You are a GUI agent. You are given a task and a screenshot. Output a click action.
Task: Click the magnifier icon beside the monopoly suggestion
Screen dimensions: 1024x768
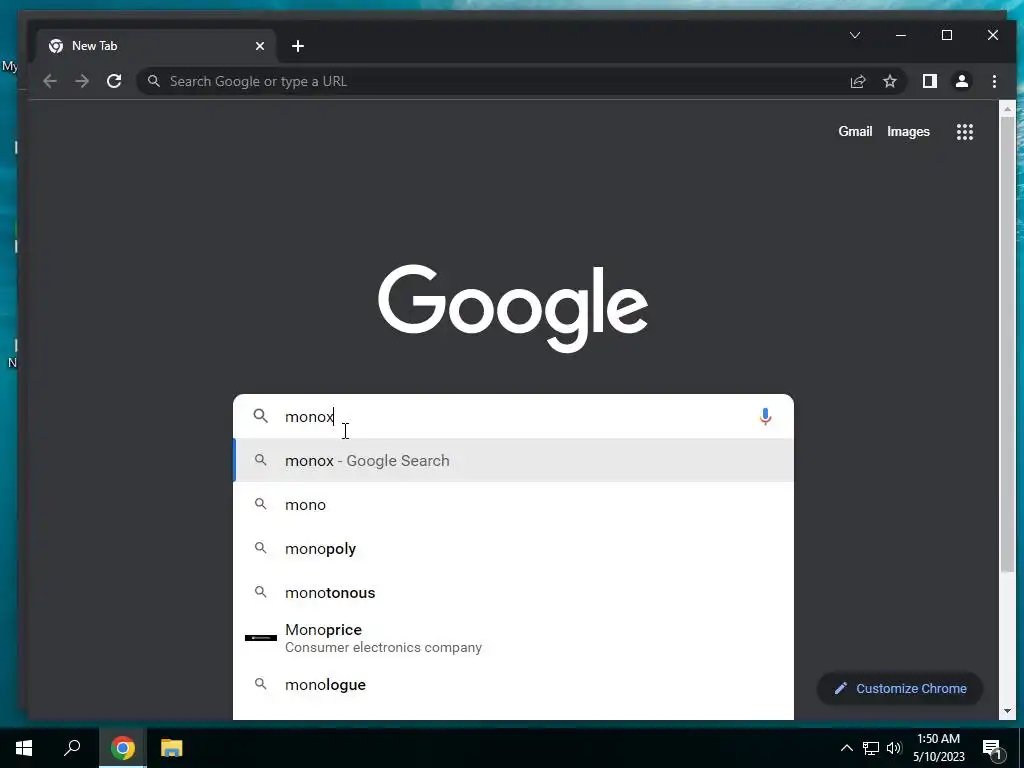pyautogui.click(x=261, y=548)
